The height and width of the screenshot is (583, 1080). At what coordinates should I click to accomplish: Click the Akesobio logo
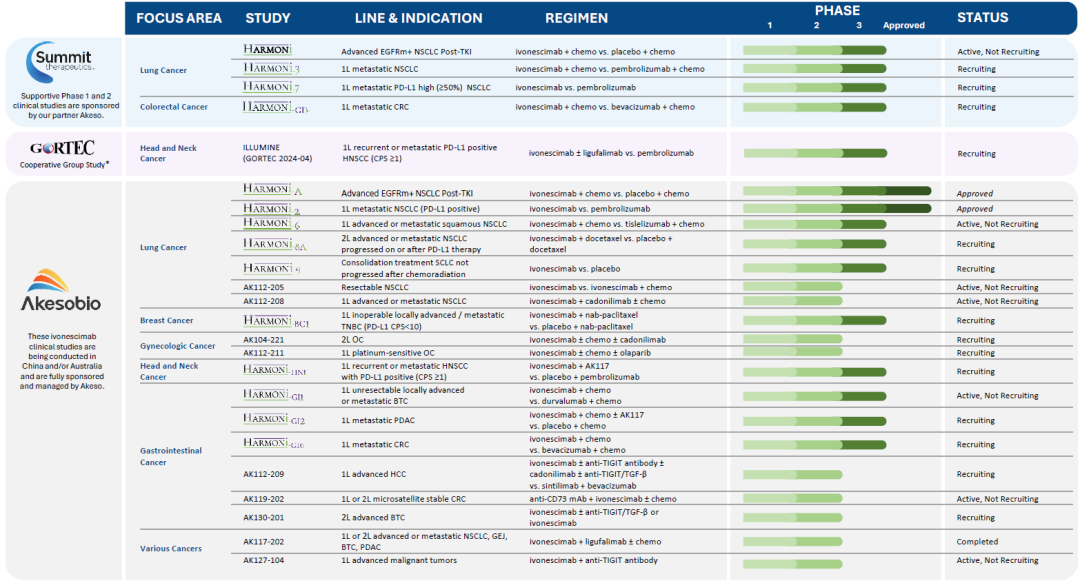pyautogui.click(x=61, y=290)
